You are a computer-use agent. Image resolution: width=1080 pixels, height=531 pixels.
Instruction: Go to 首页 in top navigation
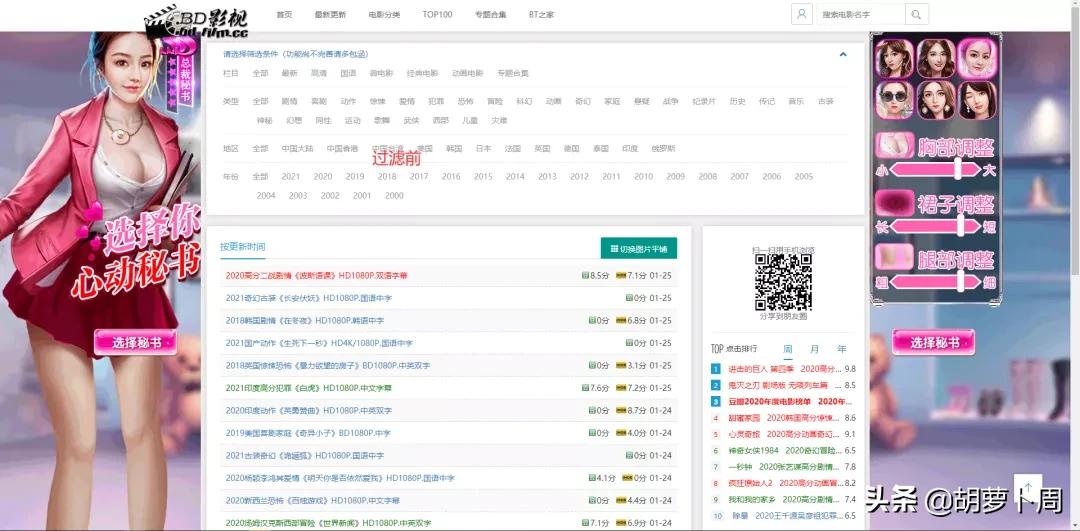pyautogui.click(x=284, y=14)
